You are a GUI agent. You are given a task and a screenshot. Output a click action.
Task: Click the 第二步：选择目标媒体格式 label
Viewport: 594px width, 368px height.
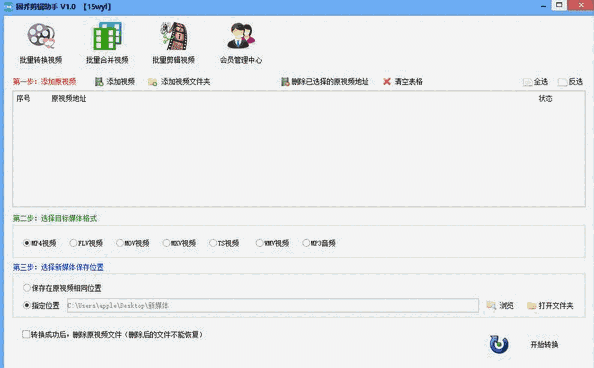click(55, 218)
